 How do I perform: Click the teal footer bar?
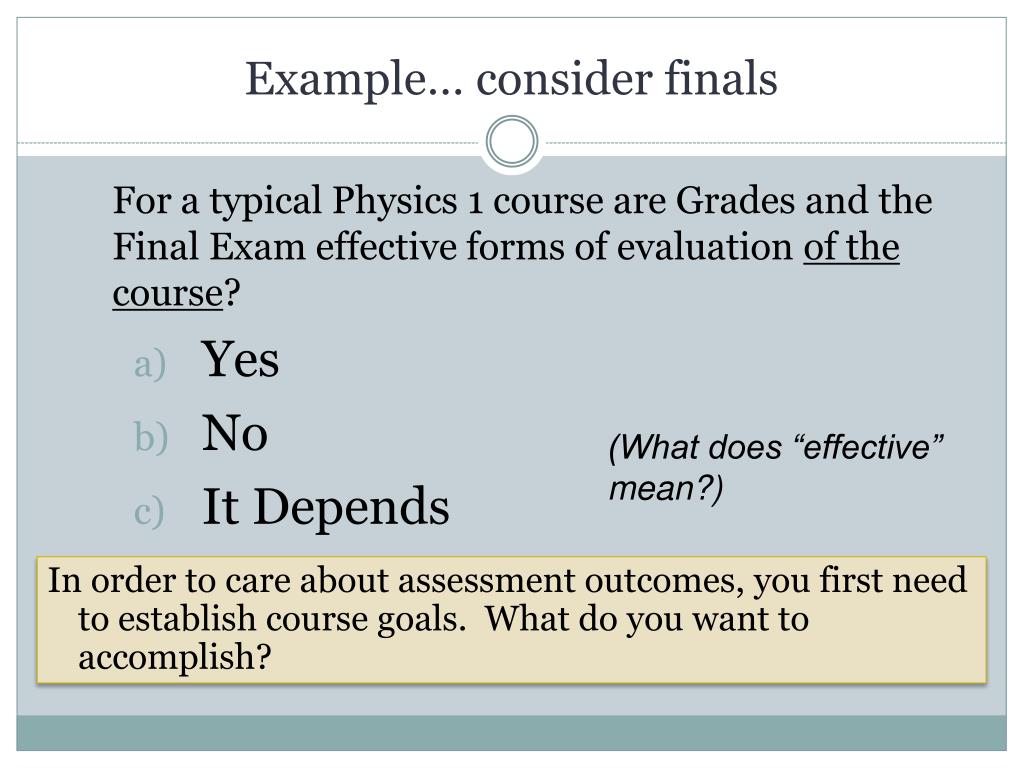[x=511, y=732]
